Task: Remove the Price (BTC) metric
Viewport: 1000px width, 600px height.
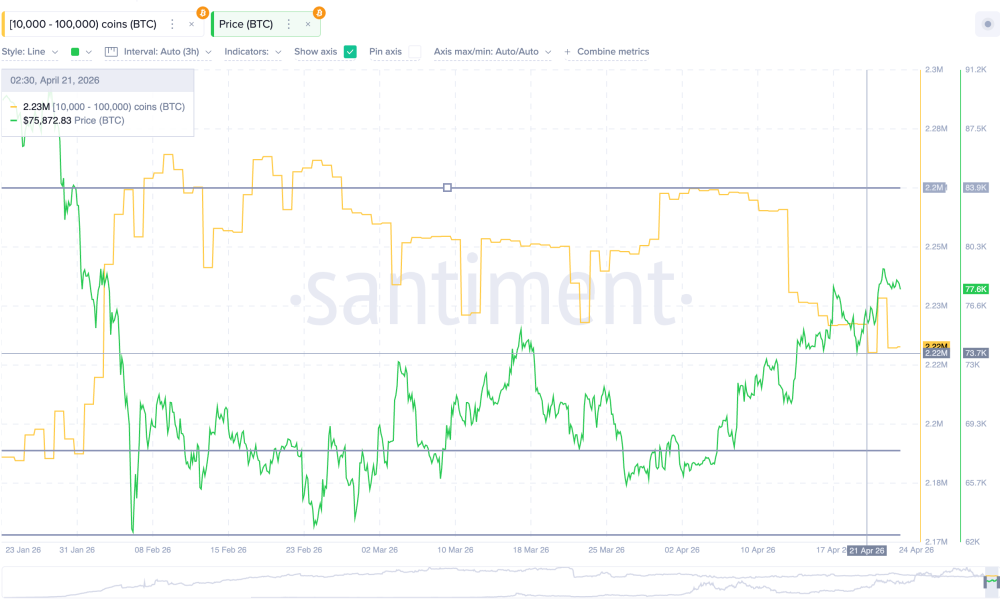Action: pyautogui.click(x=307, y=24)
